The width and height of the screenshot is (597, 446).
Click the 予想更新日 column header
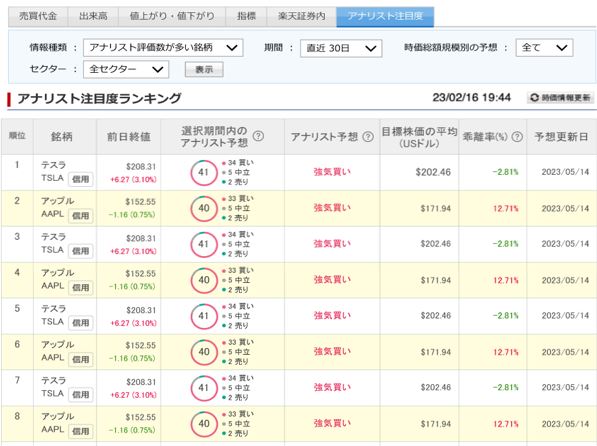[562, 137]
